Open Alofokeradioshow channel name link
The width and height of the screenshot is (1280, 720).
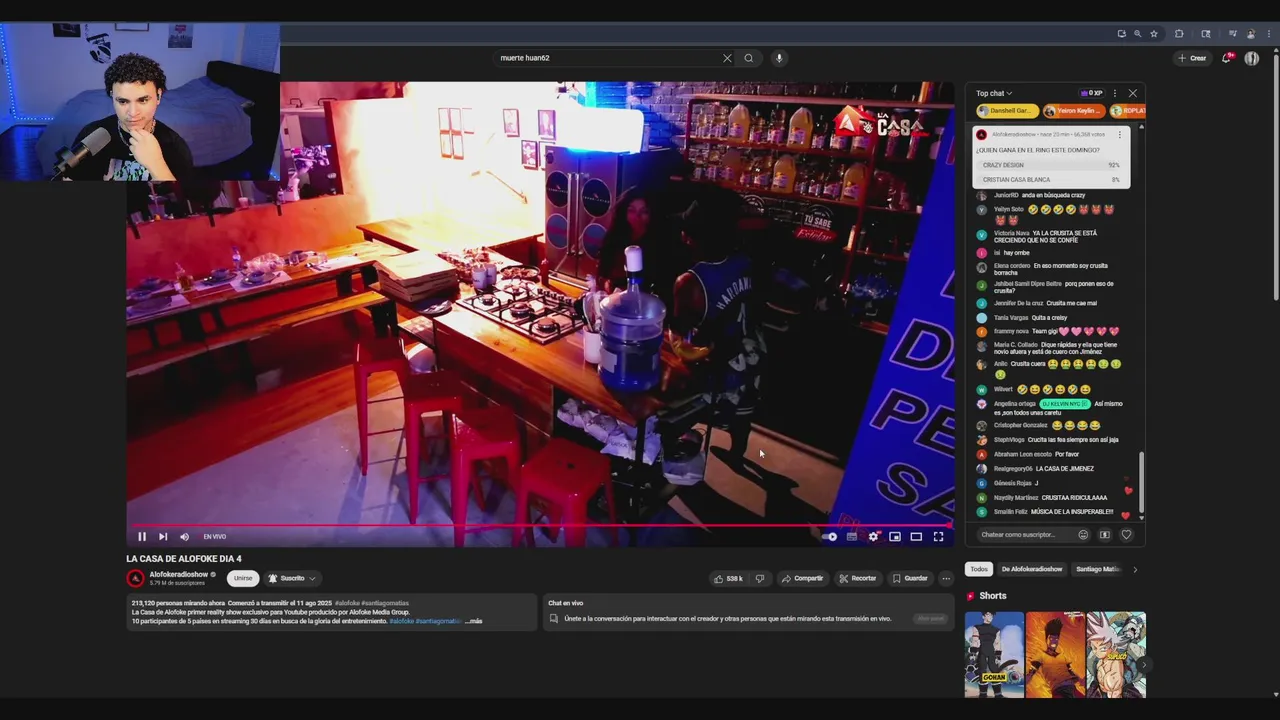coord(179,575)
